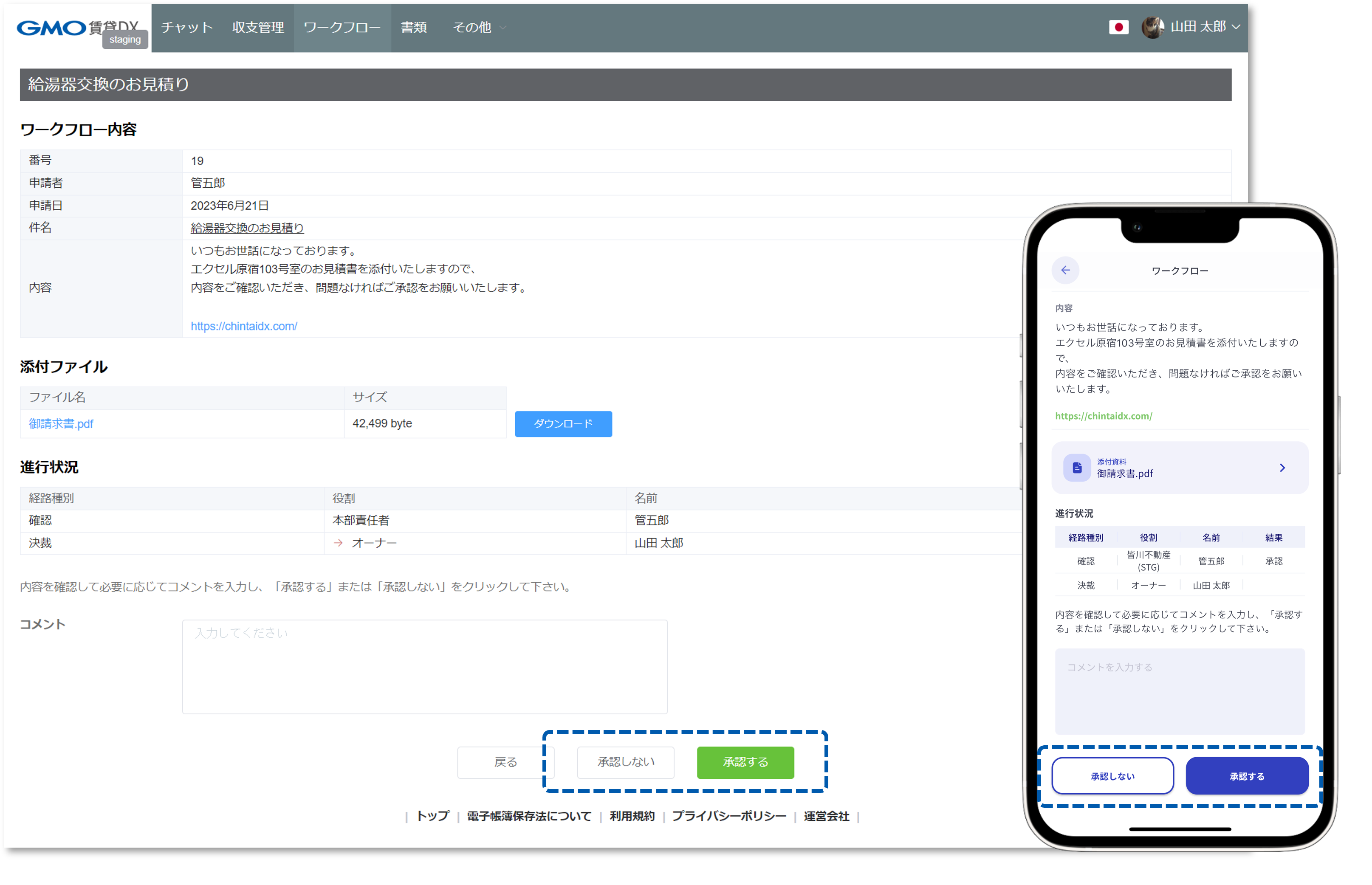The height and width of the screenshot is (885, 1372).
Task: Click the 山田 太郎 profile avatar
Action: tap(1152, 27)
